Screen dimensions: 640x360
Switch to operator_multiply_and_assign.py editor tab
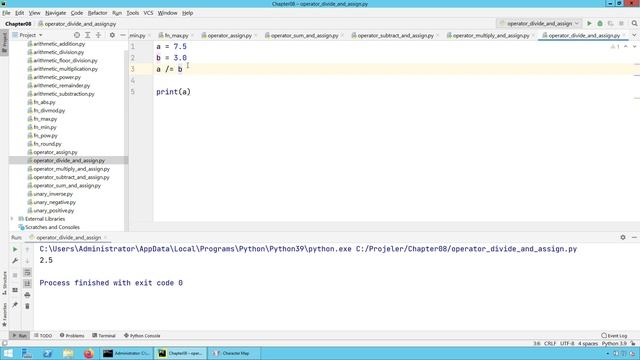(x=491, y=36)
